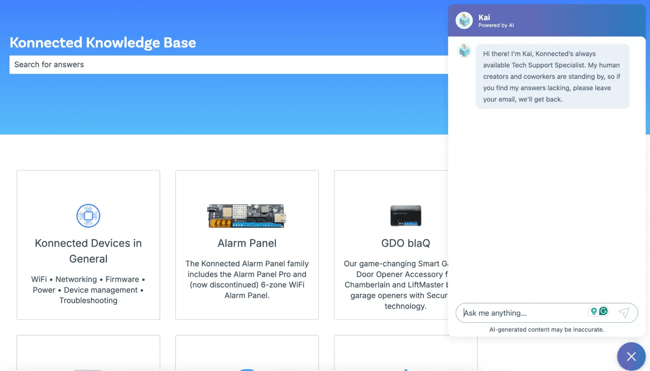
Task: Click Kai's greeting message bubble
Action: (x=553, y=76)
